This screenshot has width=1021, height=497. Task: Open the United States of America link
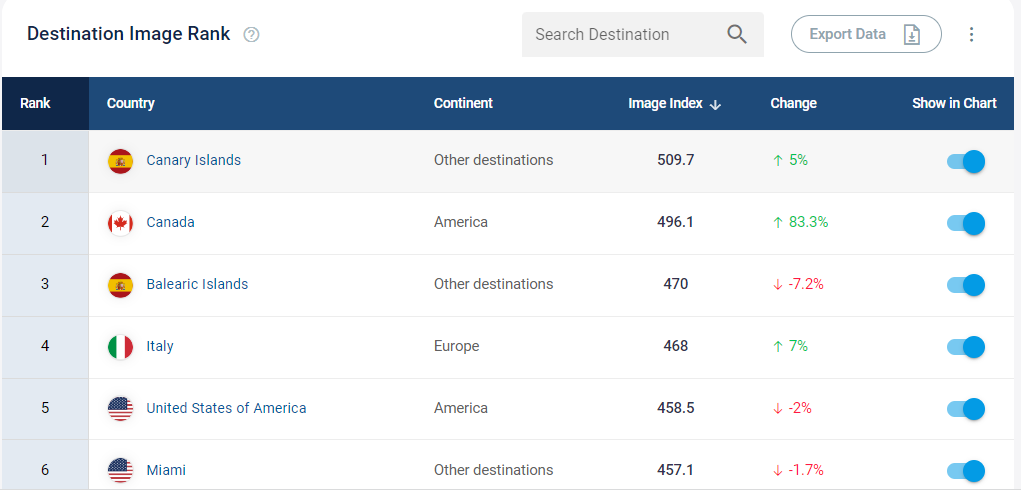pyautogui.click(x=226, y=408)
